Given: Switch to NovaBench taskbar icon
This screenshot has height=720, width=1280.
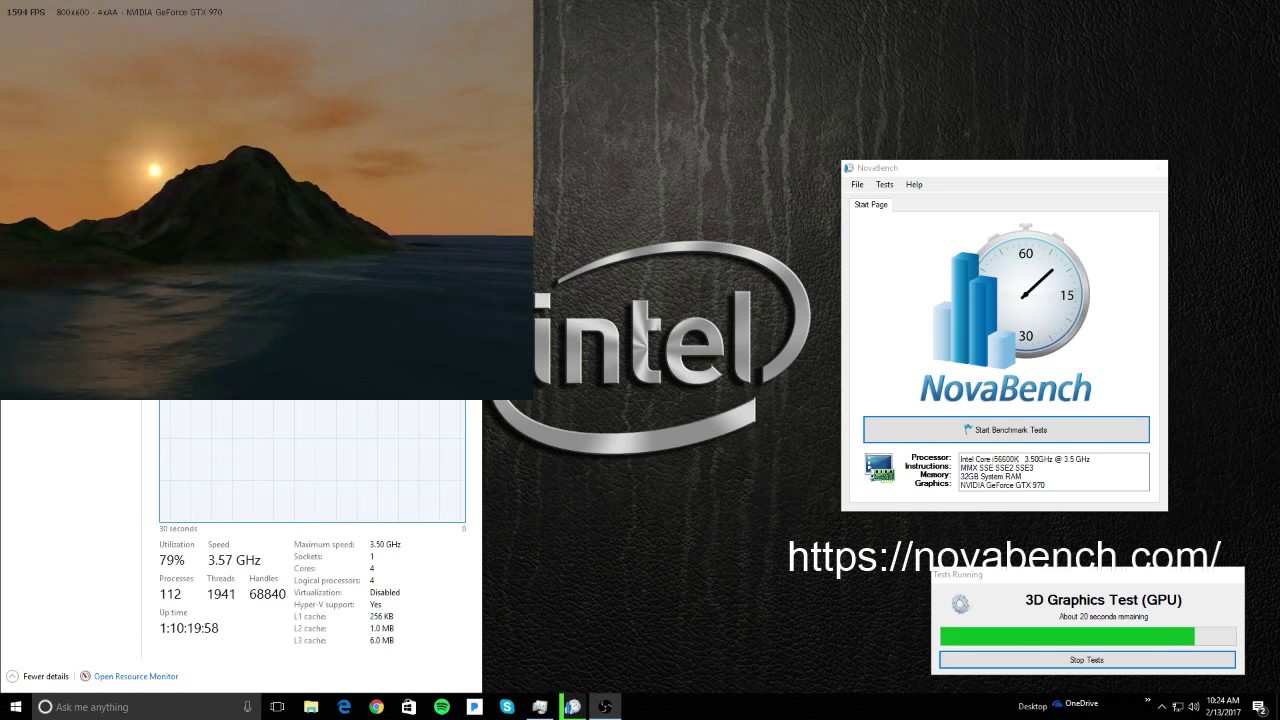Looking at the screenshot, I should pos(573,707).
